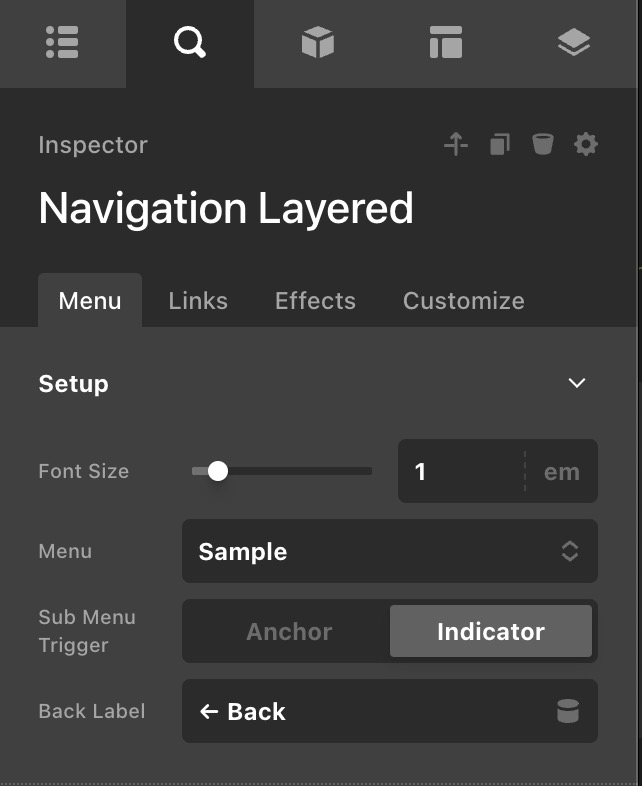This screenshot has height=786, width=642.
Task: Open the Layers stack icon
Action: pos(574,42)
